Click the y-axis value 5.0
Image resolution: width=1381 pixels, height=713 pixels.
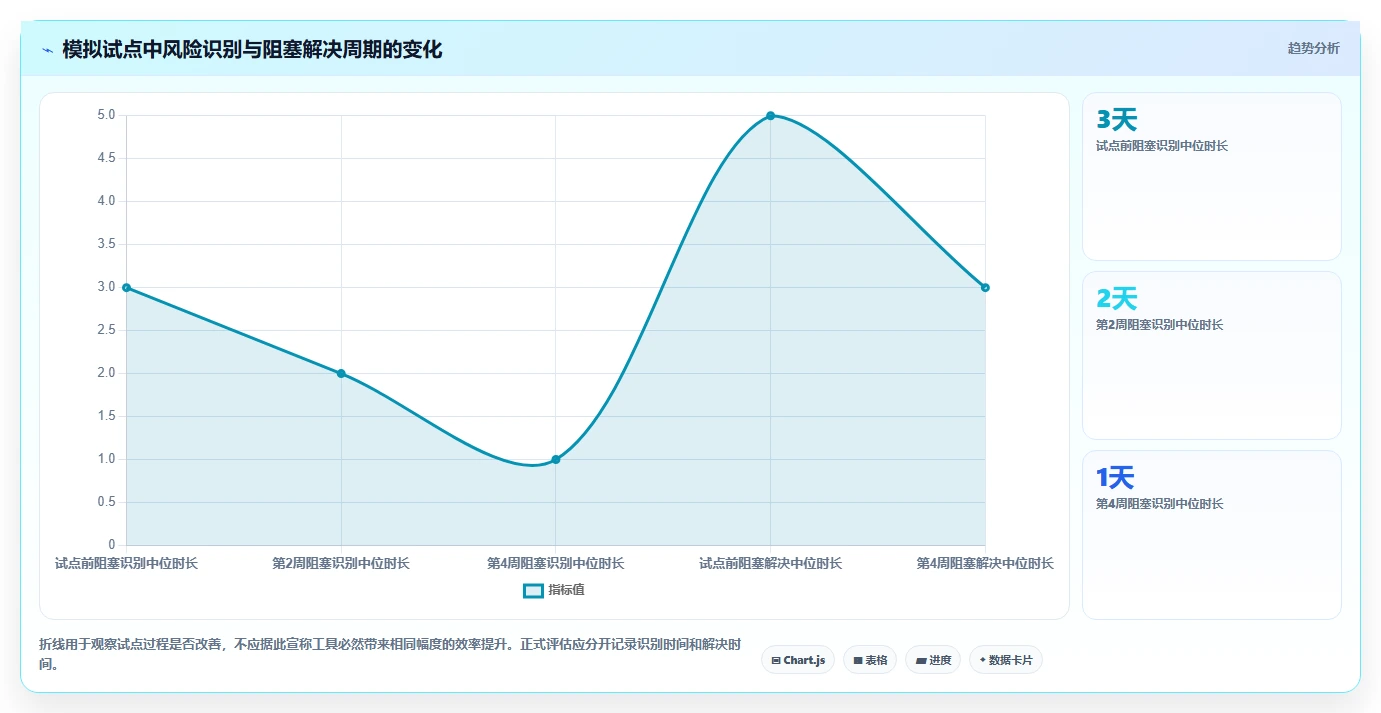107,116
